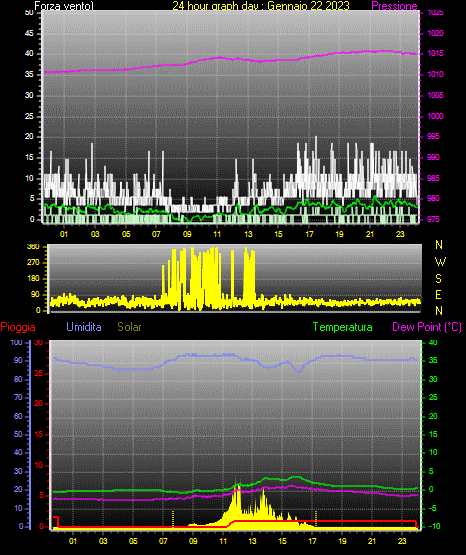
Task: Click the W wind direction label
Action: pyautogui.click(x=440, y=262)
